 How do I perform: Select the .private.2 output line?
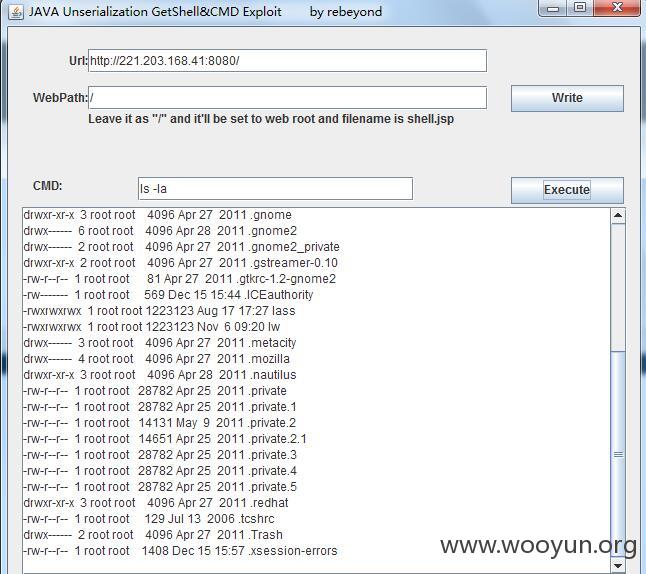(159, 423)
